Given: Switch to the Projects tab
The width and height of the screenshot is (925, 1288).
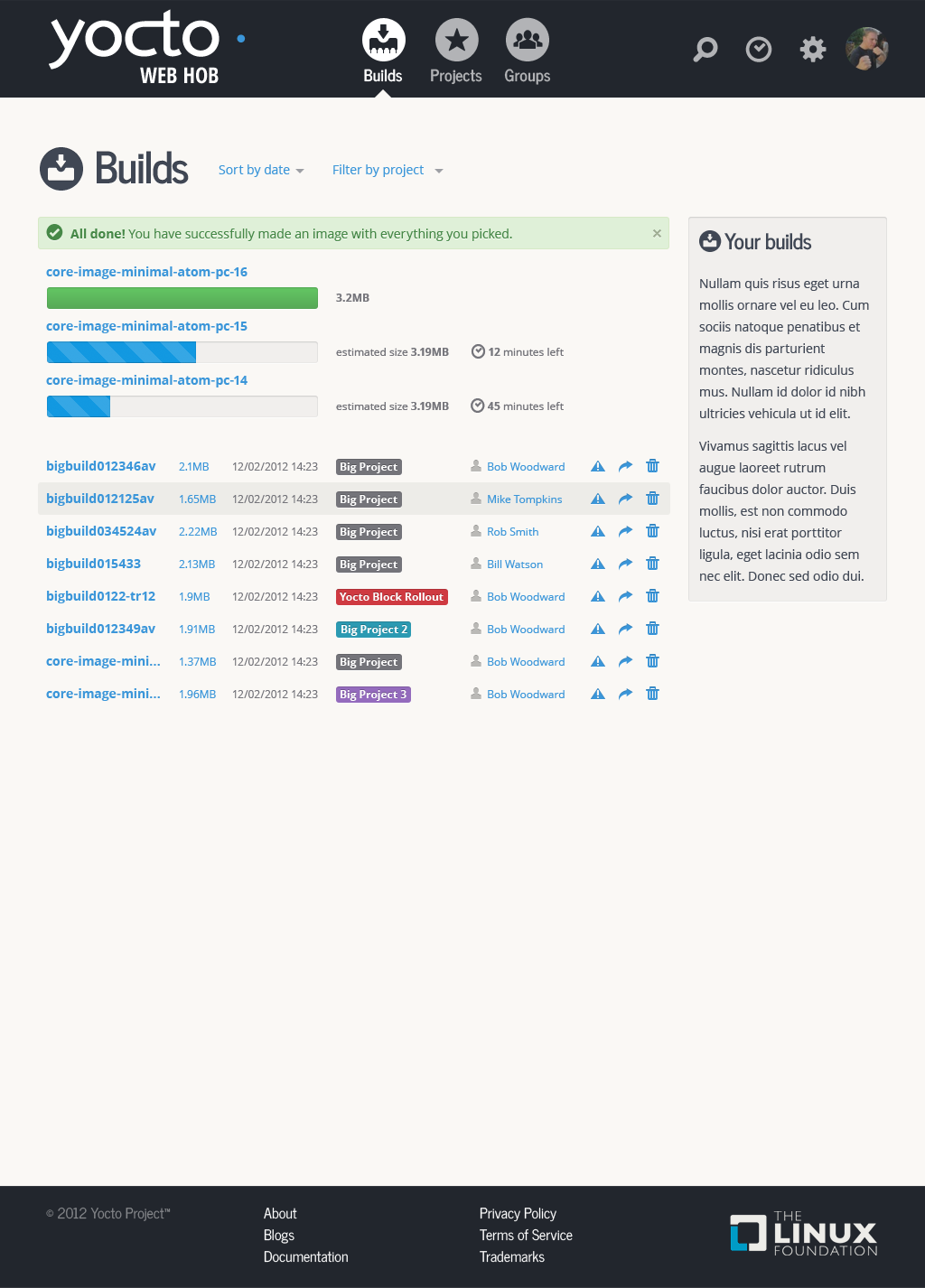Looking at the screenshot, I should coord(456,51).
